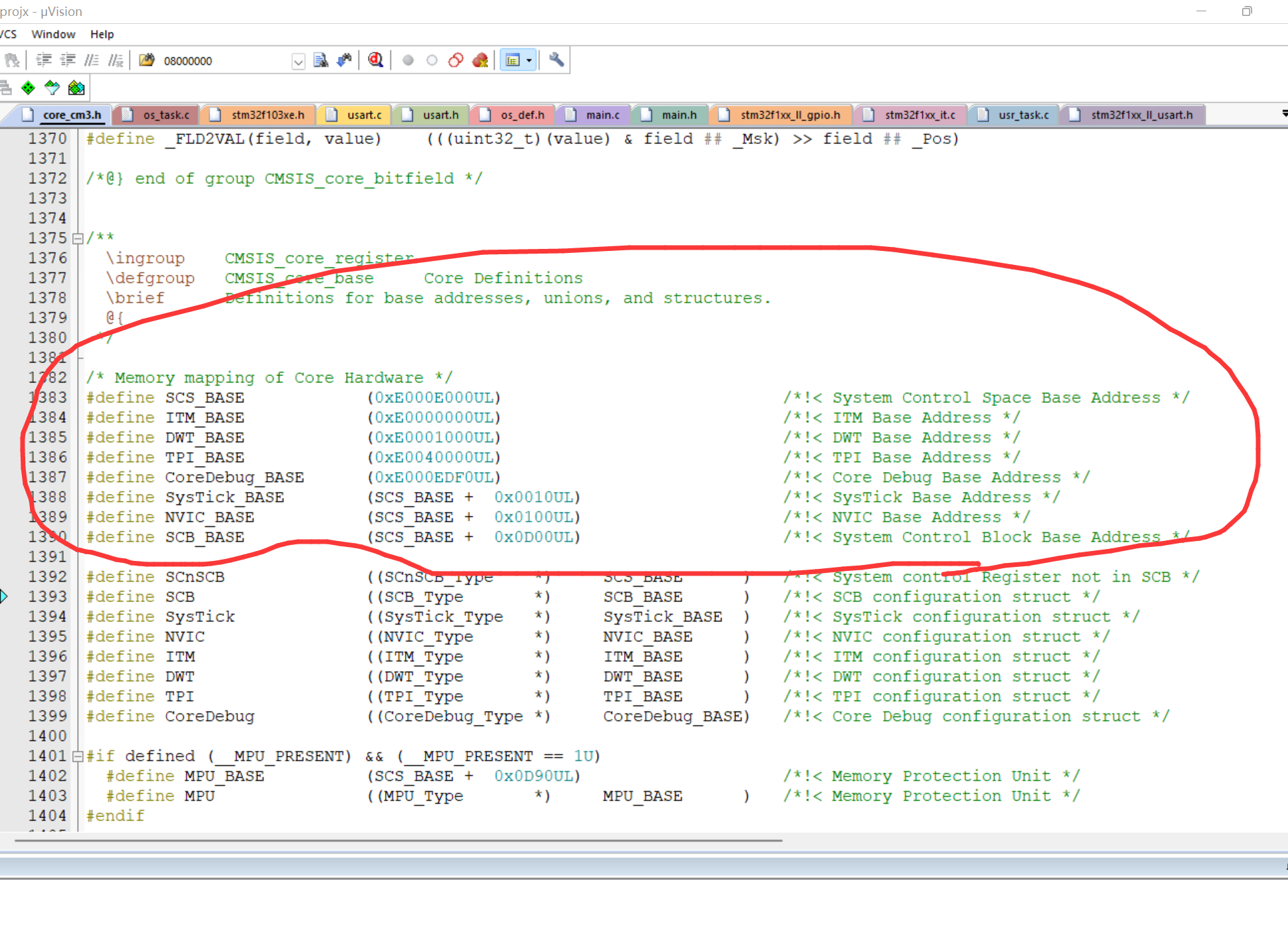Switch to the stm32f103xe.h tab
The image size is (1288, 934).
(259, 115)
